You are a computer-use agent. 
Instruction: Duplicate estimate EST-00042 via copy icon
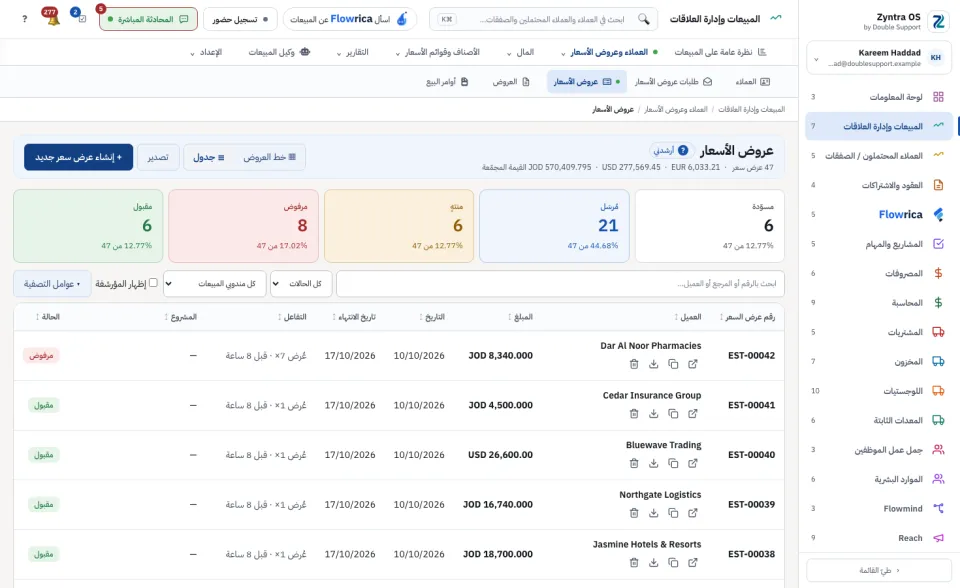[673, 364]
